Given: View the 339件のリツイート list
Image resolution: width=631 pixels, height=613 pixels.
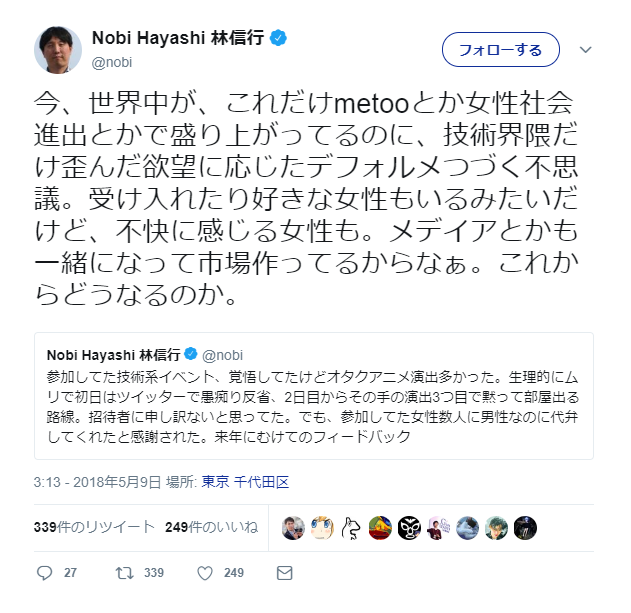Looking at the screenshot, I should pos(94,527).
